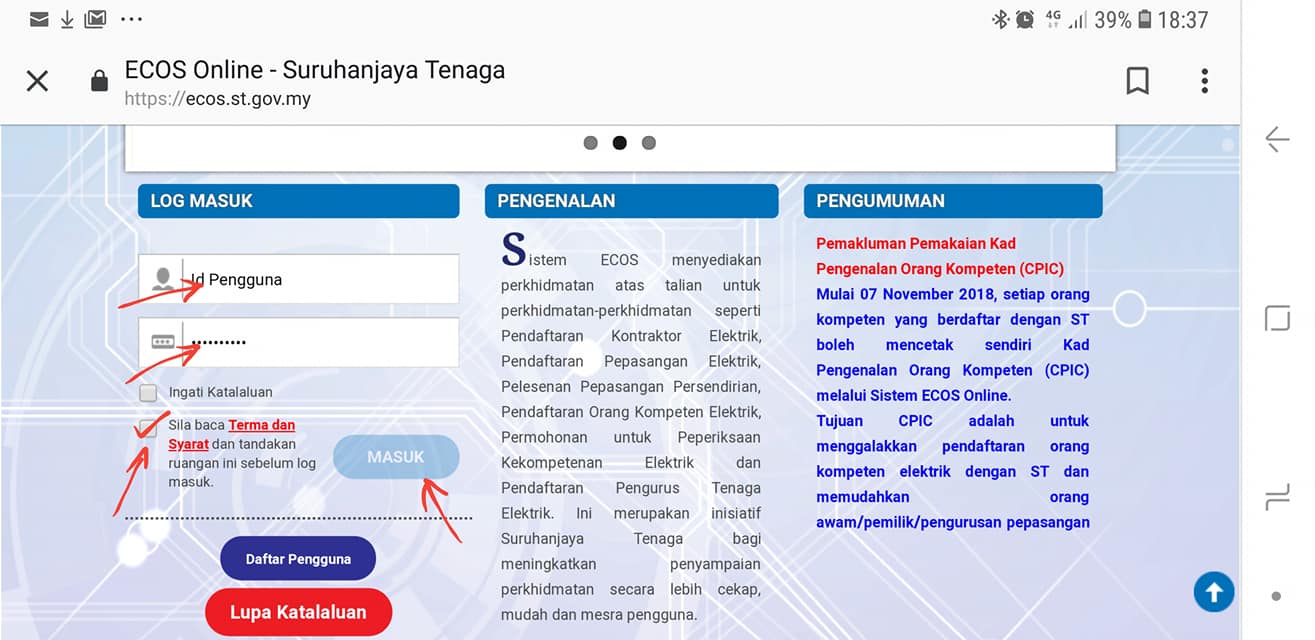Screen dimensions: 1315x640
Task: Tap the download notification icon in status bar
Action: (x=67, y=19)
